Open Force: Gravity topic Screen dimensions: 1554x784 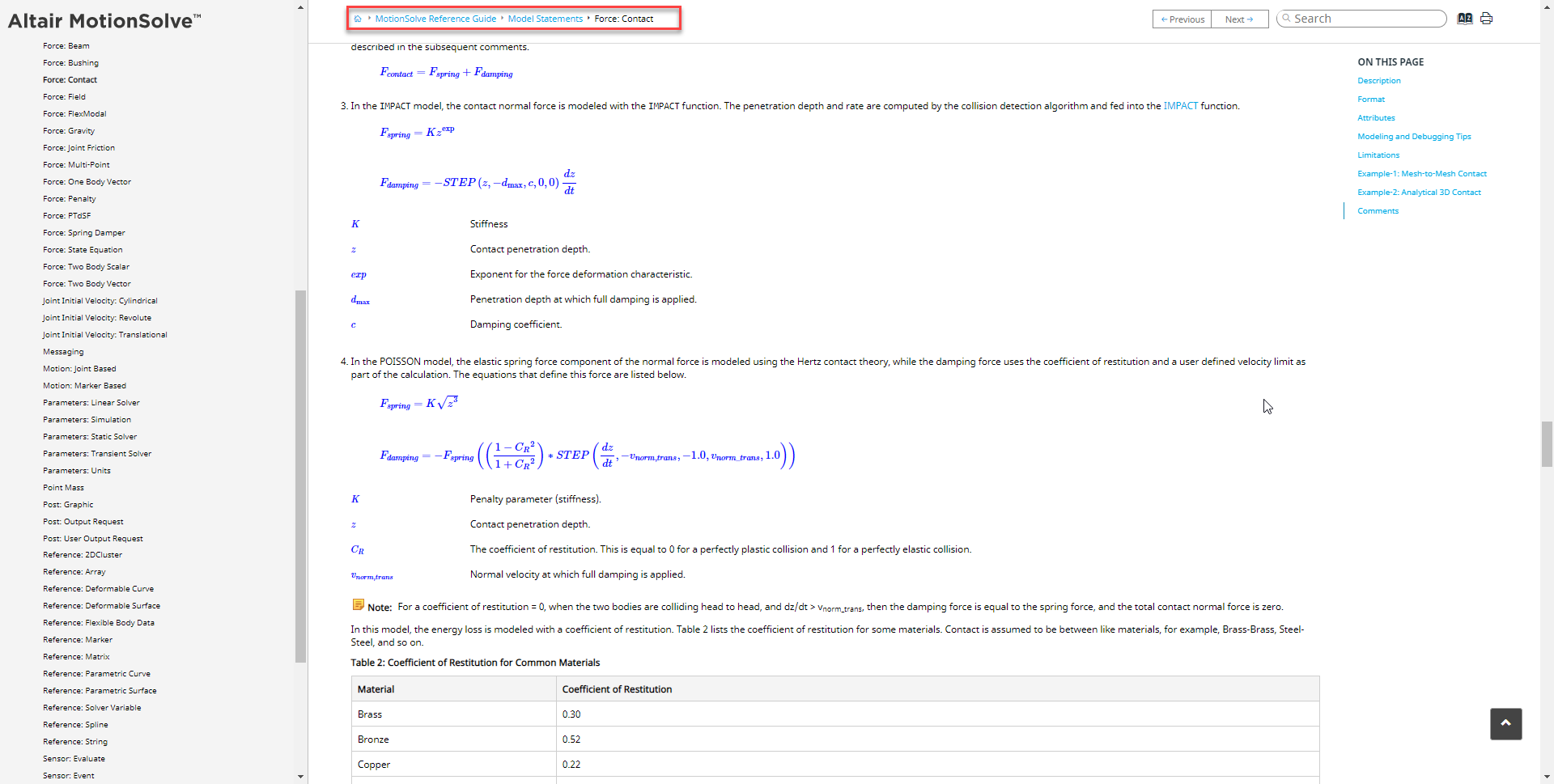click(x=69, y=131)
